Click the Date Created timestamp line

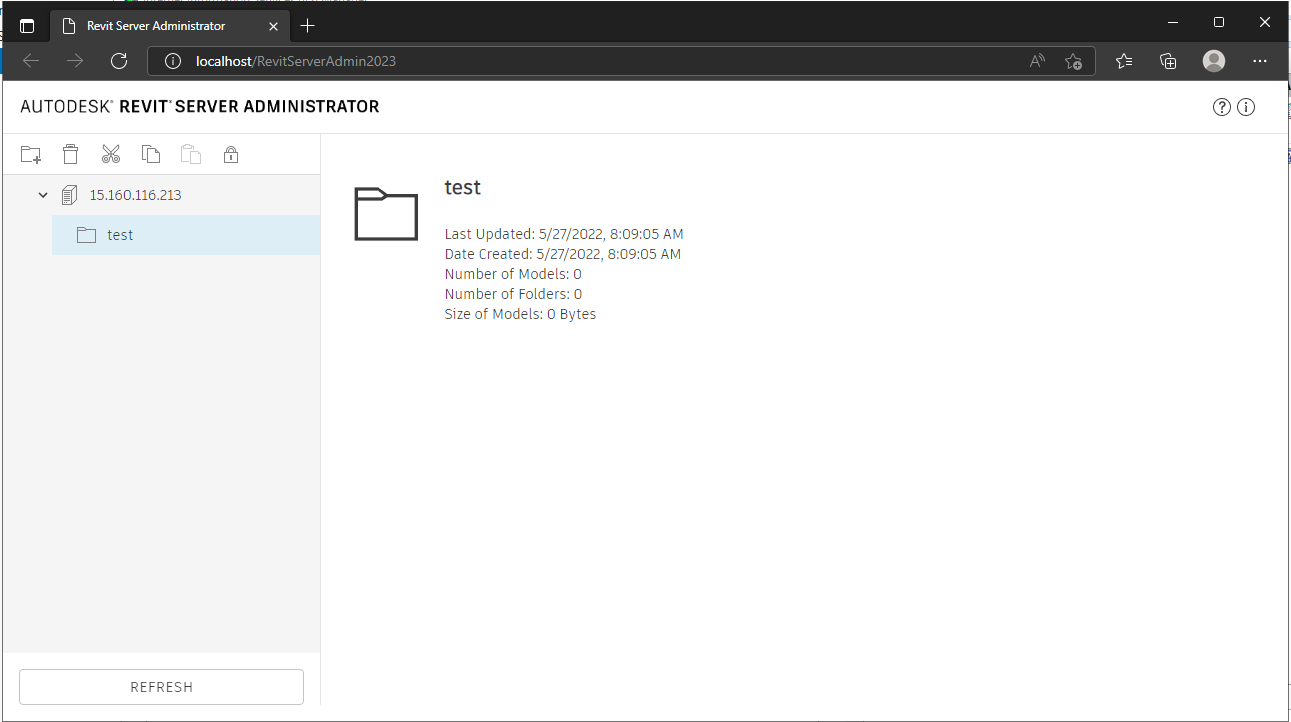pos(562,254)
